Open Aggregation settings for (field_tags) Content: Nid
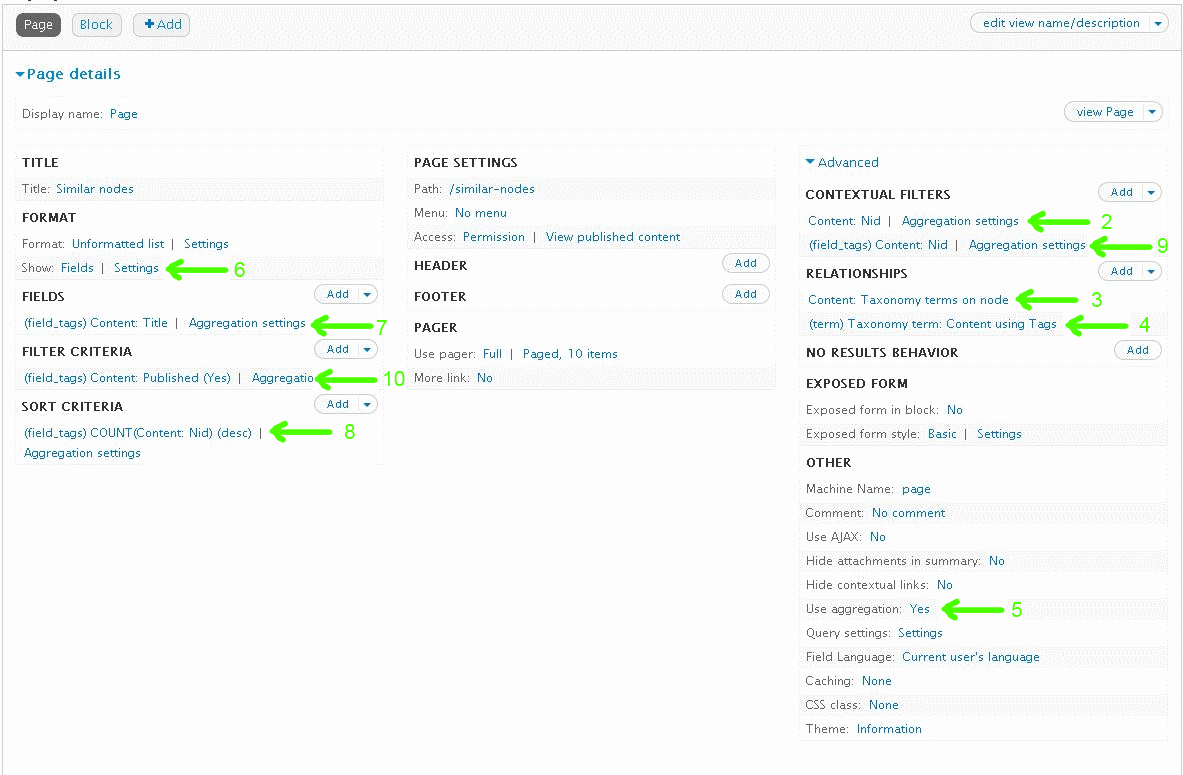This screenshot has height=775, width=1183. (1027, 245)
